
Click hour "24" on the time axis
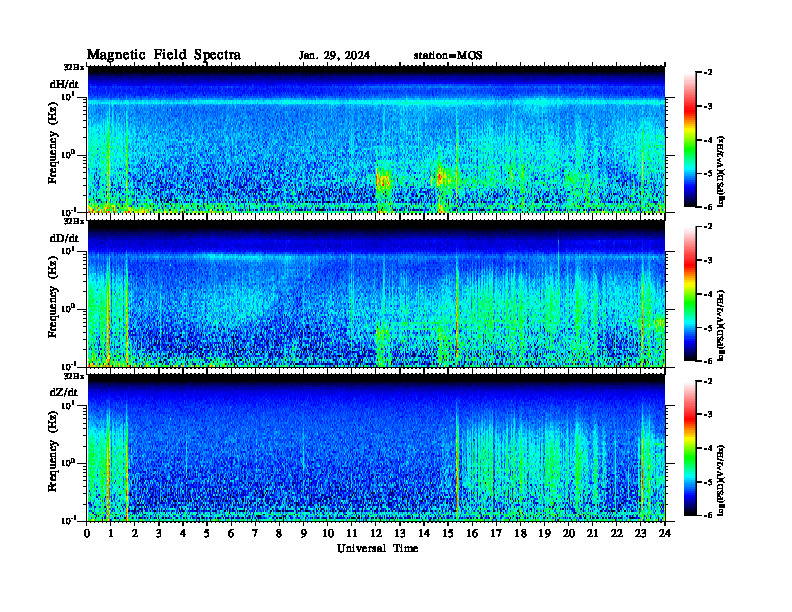pyautogui.click(x=665, y=533)
